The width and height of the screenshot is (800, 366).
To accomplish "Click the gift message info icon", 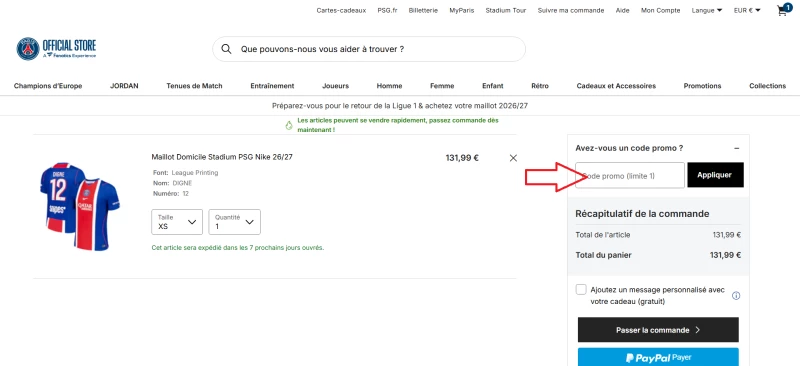I will [736, 296].
